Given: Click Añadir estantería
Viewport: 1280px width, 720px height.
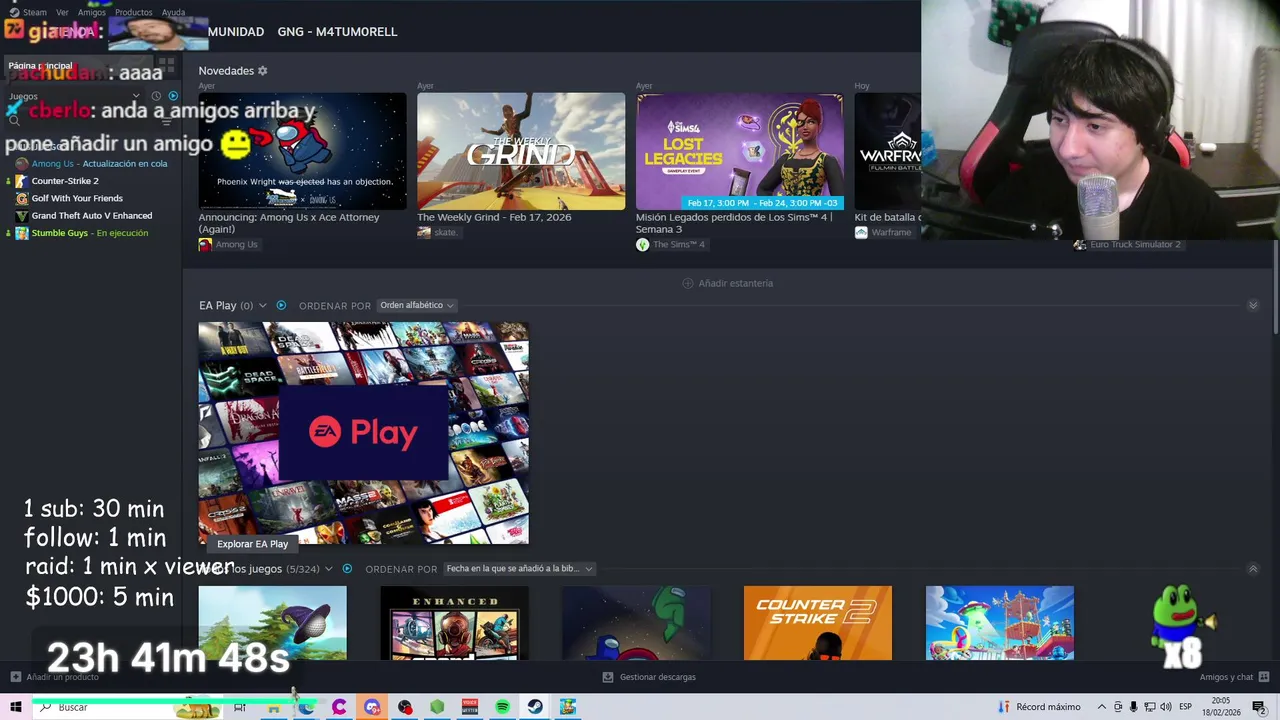Looking at the screenshot, I should tap(727, 283).
